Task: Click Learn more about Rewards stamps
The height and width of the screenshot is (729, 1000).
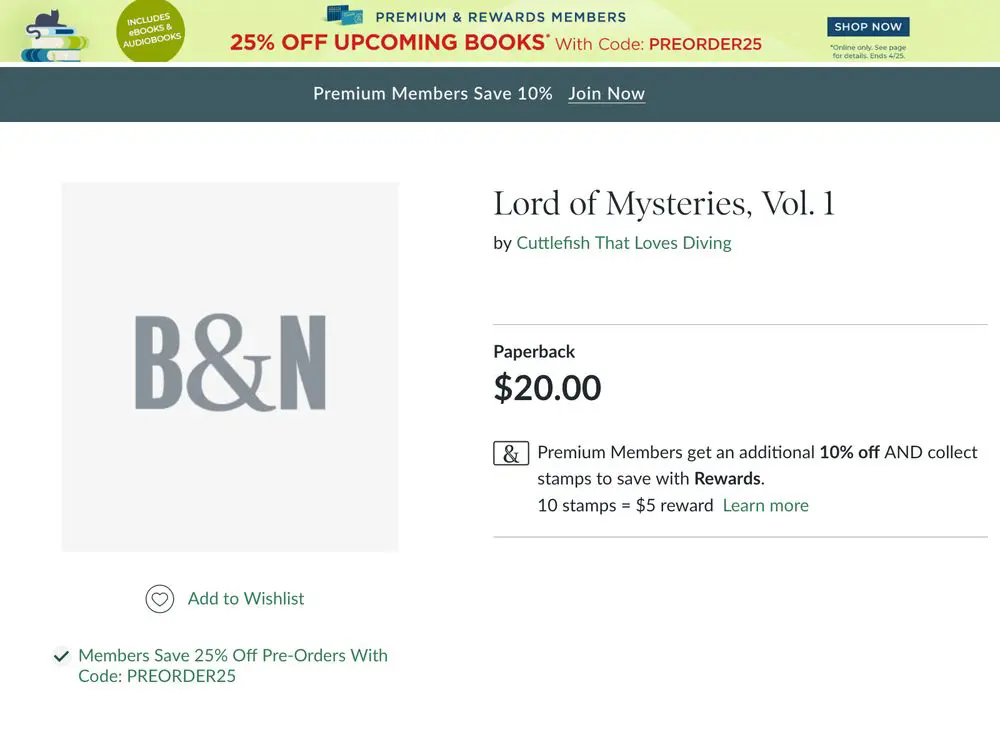Action: point(765,505)
